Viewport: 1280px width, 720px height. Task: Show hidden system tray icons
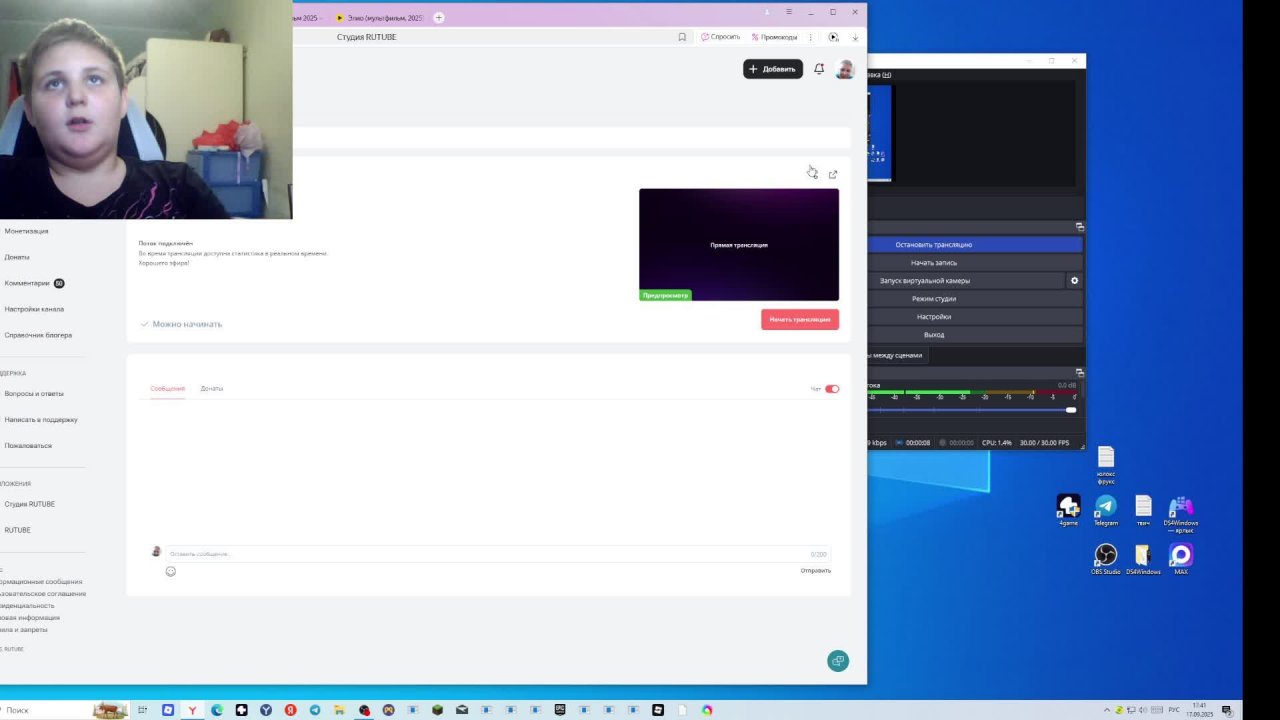pyautogui.click(x=1107, y=710)
